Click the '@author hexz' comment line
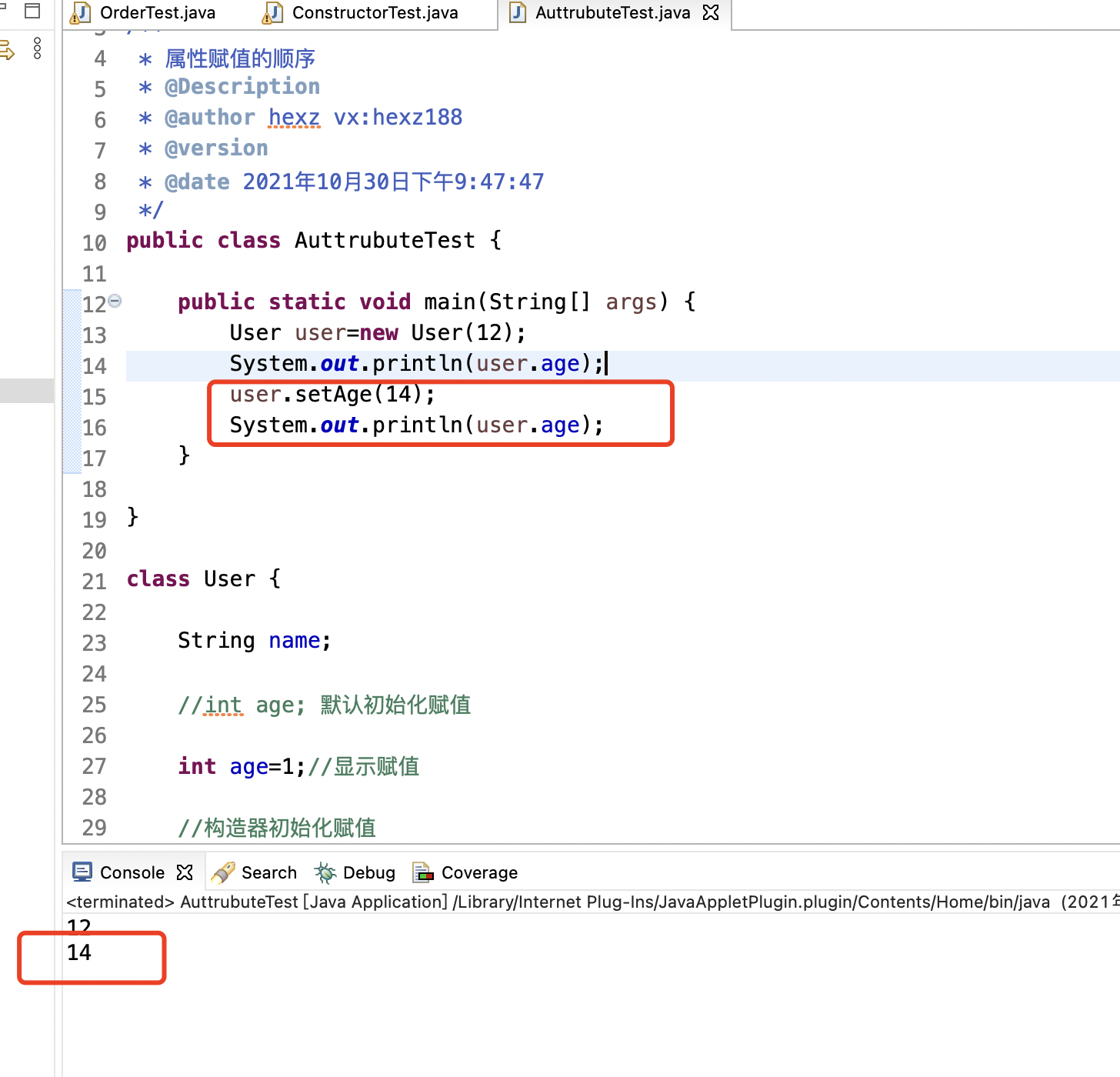The height and width of the screenshot is (1077, 1120). [300, 117]
